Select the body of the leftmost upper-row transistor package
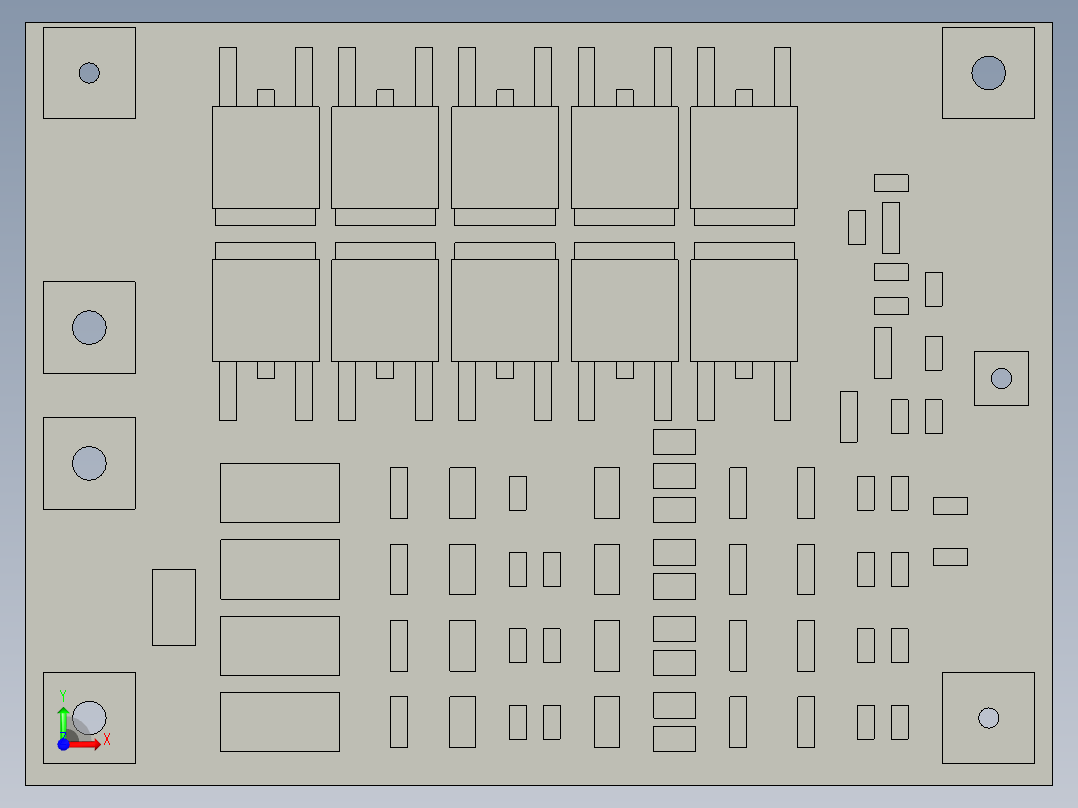The width and height of the screenshot is (1078, 808). (x=266, y=157)
